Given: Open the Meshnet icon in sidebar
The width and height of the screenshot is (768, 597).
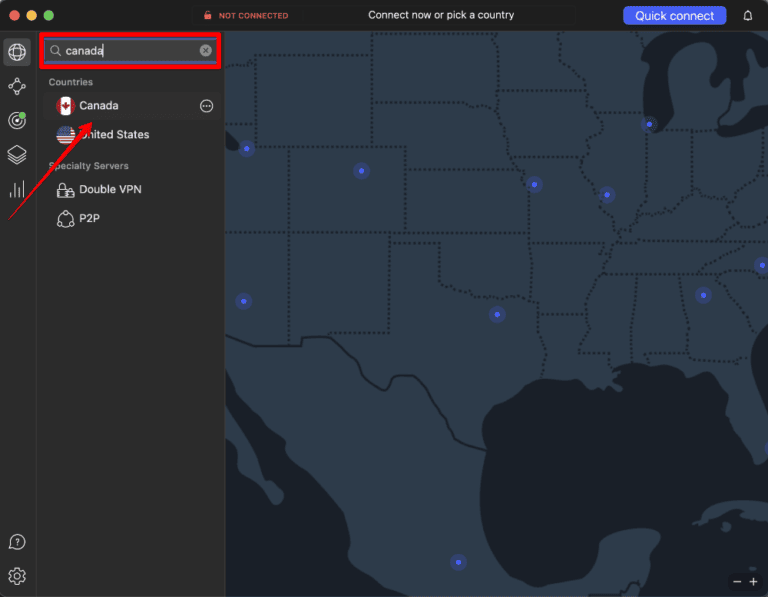Looking at the screenshot, I should tap(17, 86).
